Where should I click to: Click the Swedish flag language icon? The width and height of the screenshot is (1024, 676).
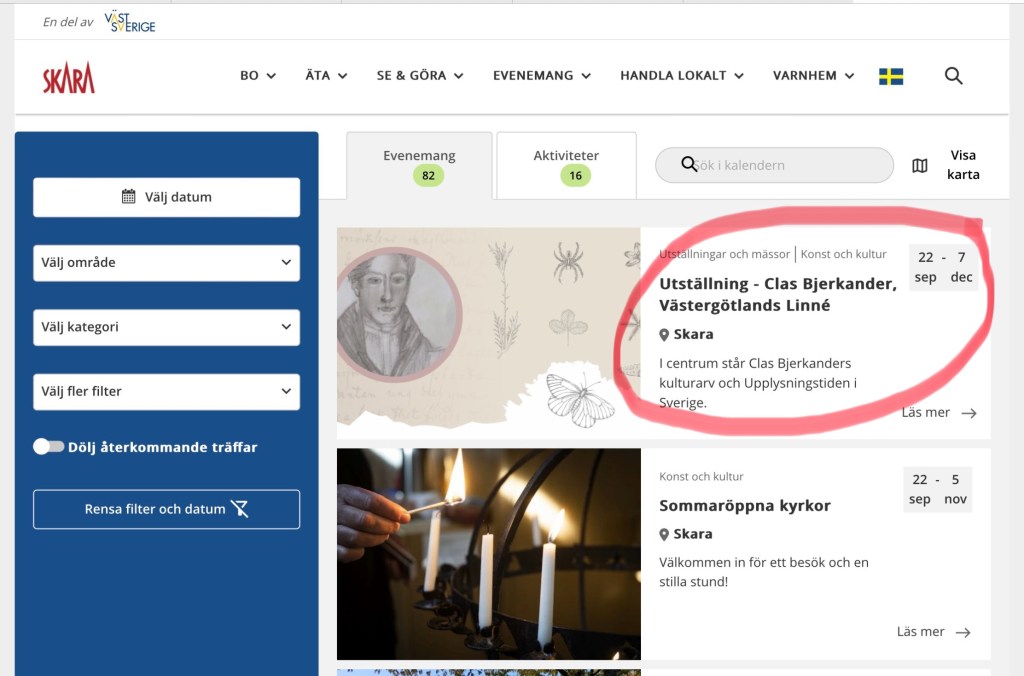[x=891, y=76]
